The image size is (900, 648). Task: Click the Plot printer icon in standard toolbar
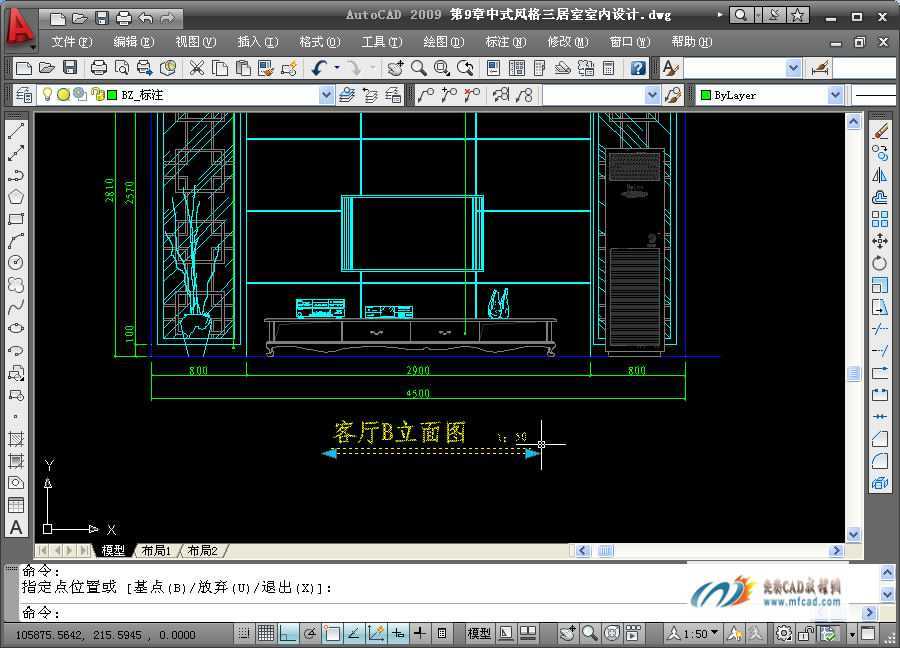(x=99, y=68)
